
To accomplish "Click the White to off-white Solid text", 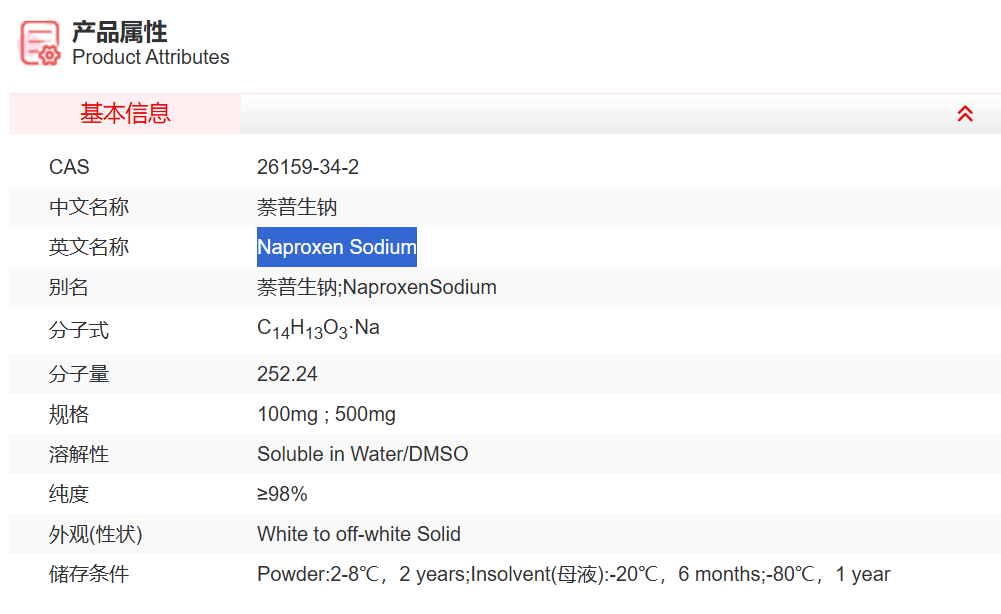I will tap(358, 534).
